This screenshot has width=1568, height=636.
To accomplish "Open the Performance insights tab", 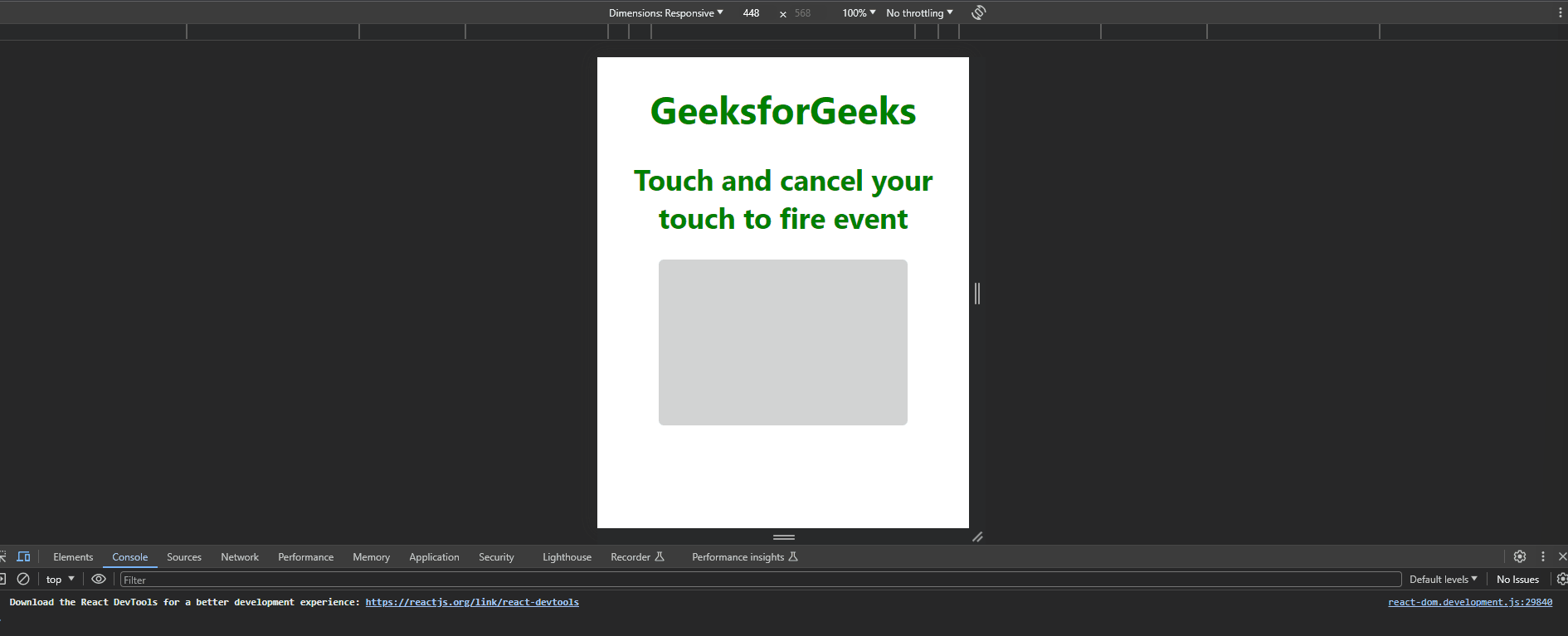I will click(744, 557).
